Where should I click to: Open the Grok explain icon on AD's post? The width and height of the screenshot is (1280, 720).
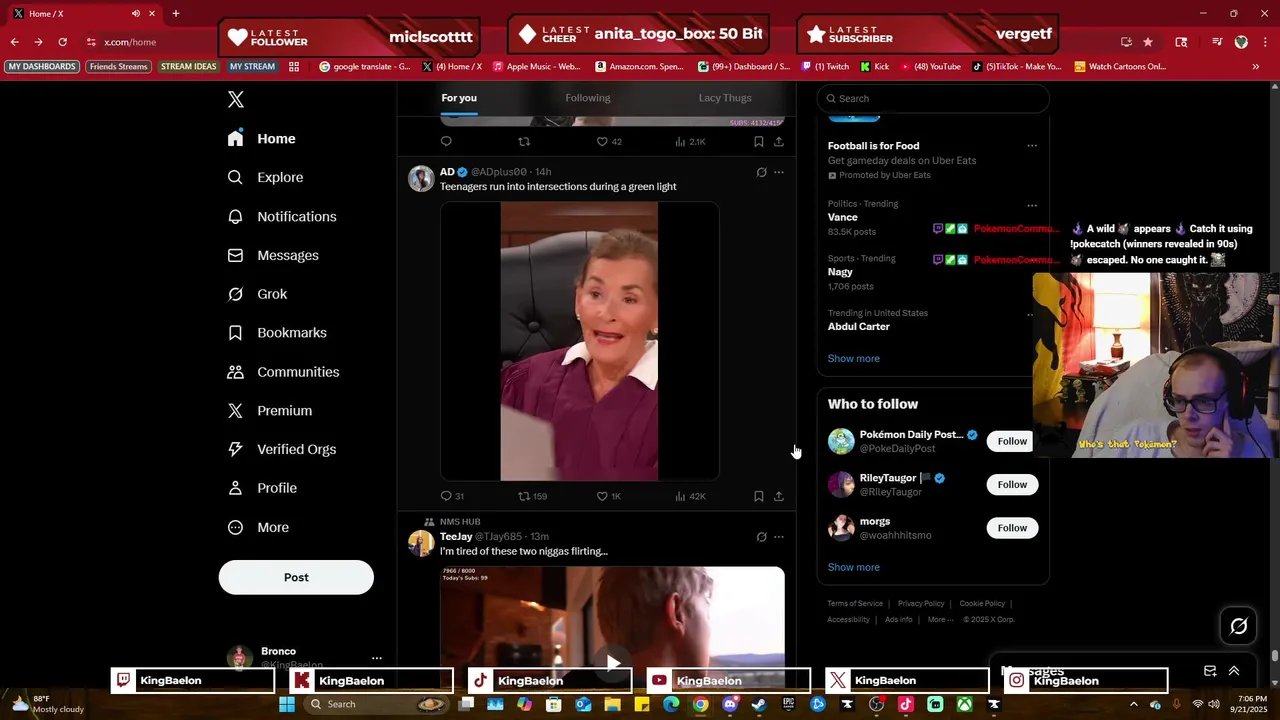761,172
